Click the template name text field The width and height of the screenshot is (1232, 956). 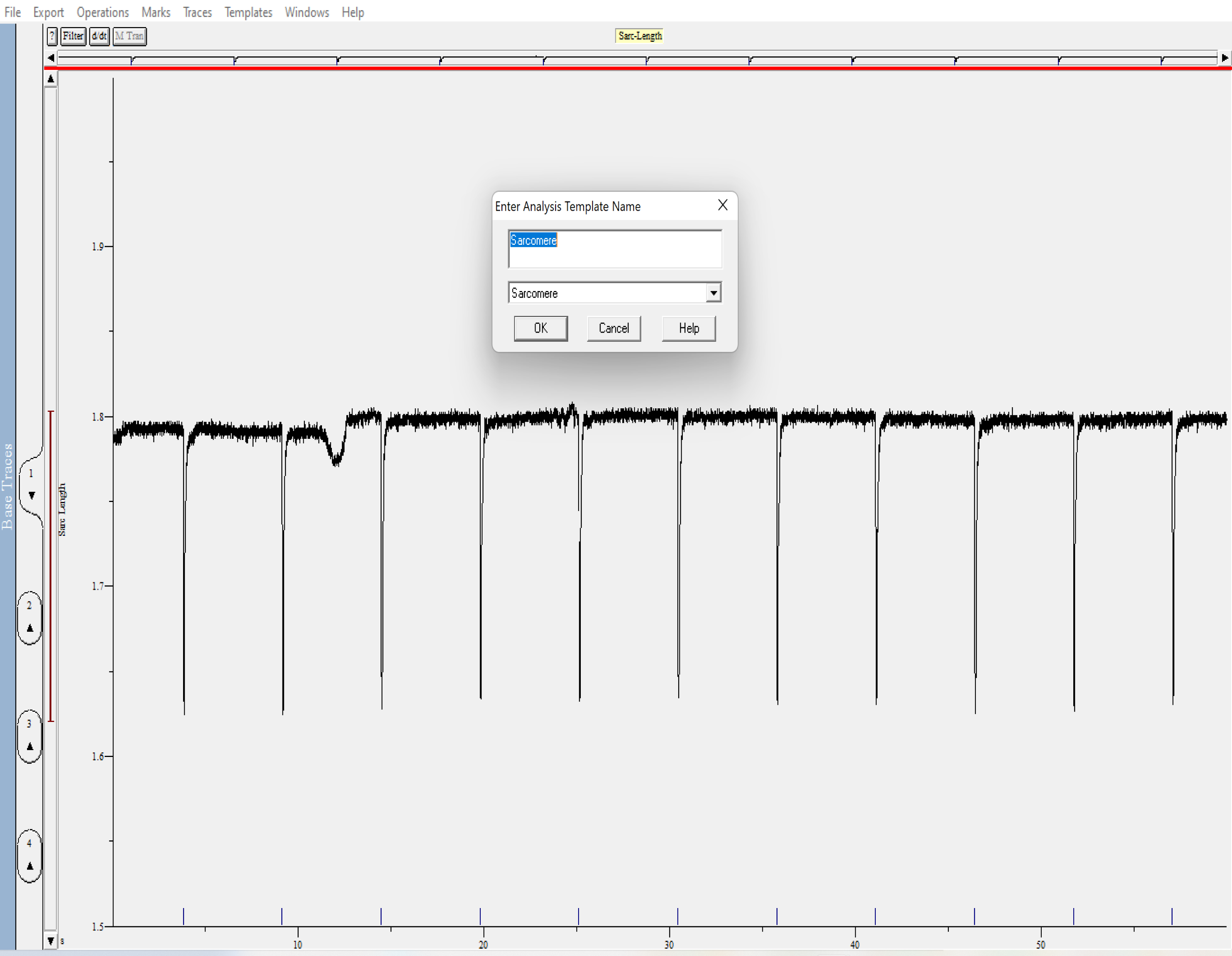pyautogui.click(x=615, y=249)
